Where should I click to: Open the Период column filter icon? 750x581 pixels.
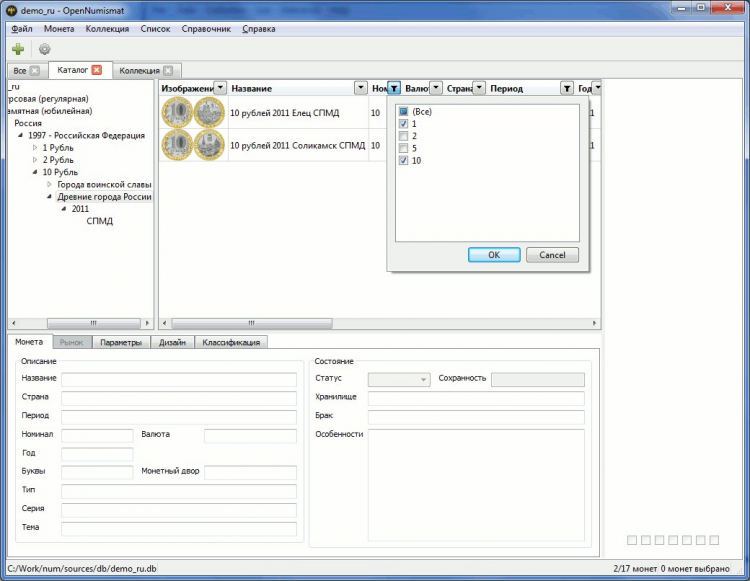(567, 88)
